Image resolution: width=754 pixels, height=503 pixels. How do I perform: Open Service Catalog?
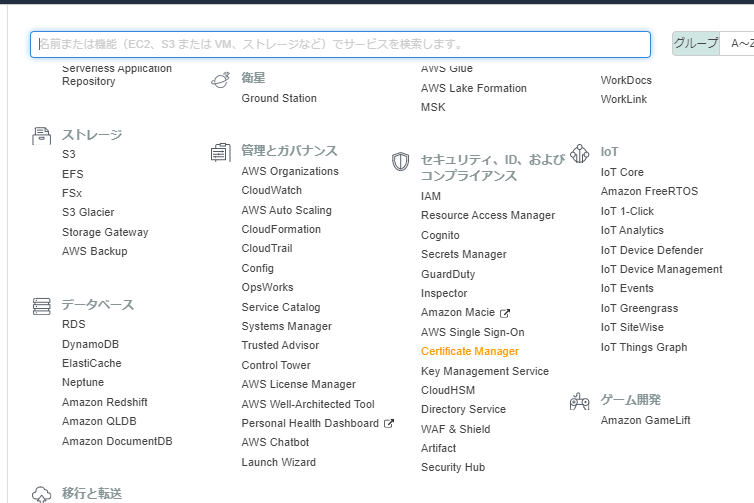[x=281, y=307]
